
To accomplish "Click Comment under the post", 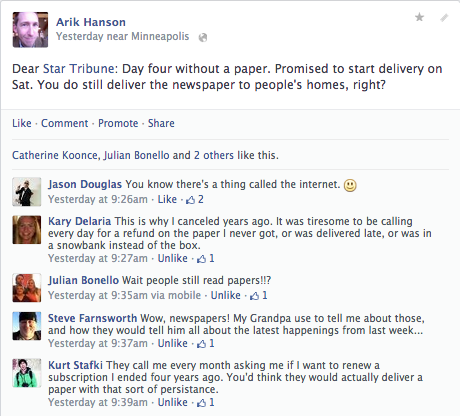I will (65, 123).
